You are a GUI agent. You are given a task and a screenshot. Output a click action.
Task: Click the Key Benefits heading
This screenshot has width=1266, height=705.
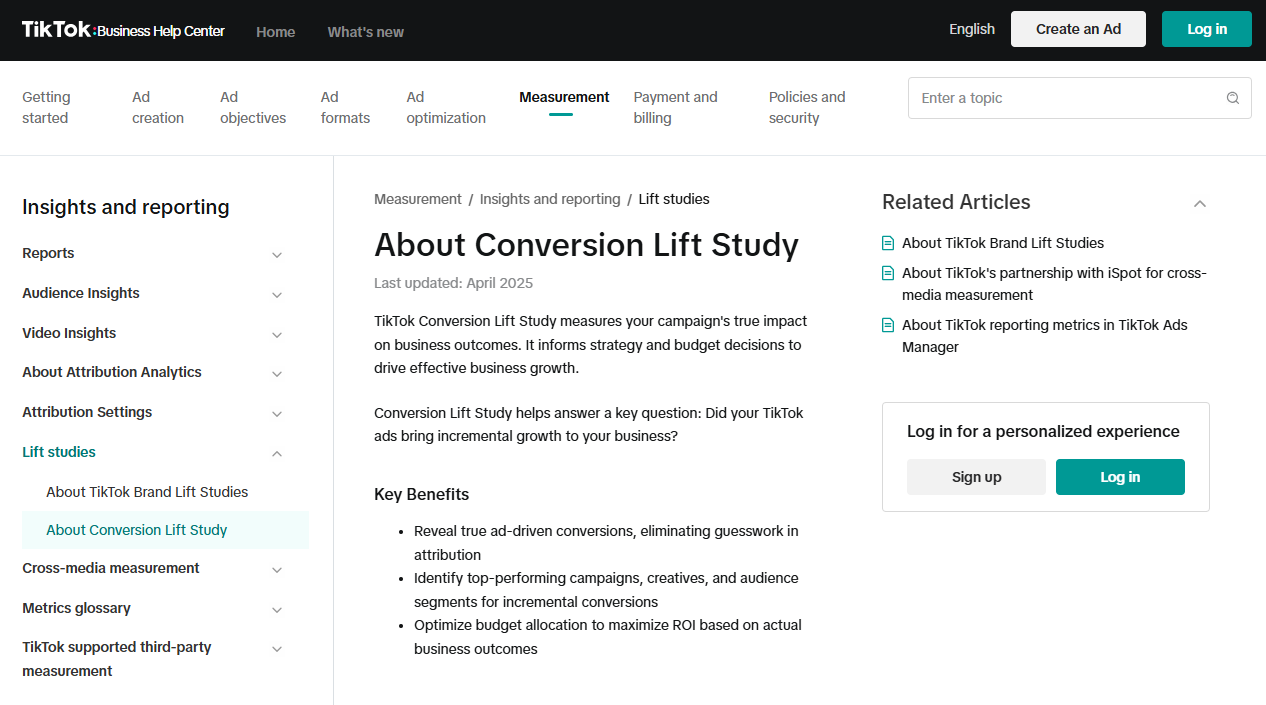pyautogui.click(x=421, y=494)
